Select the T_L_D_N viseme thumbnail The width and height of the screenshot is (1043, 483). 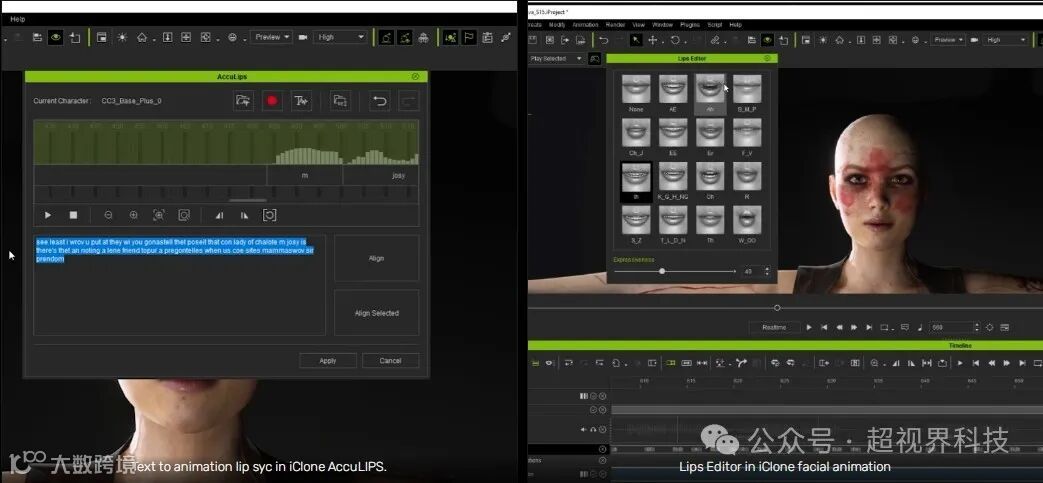click(x=673, y=220)
